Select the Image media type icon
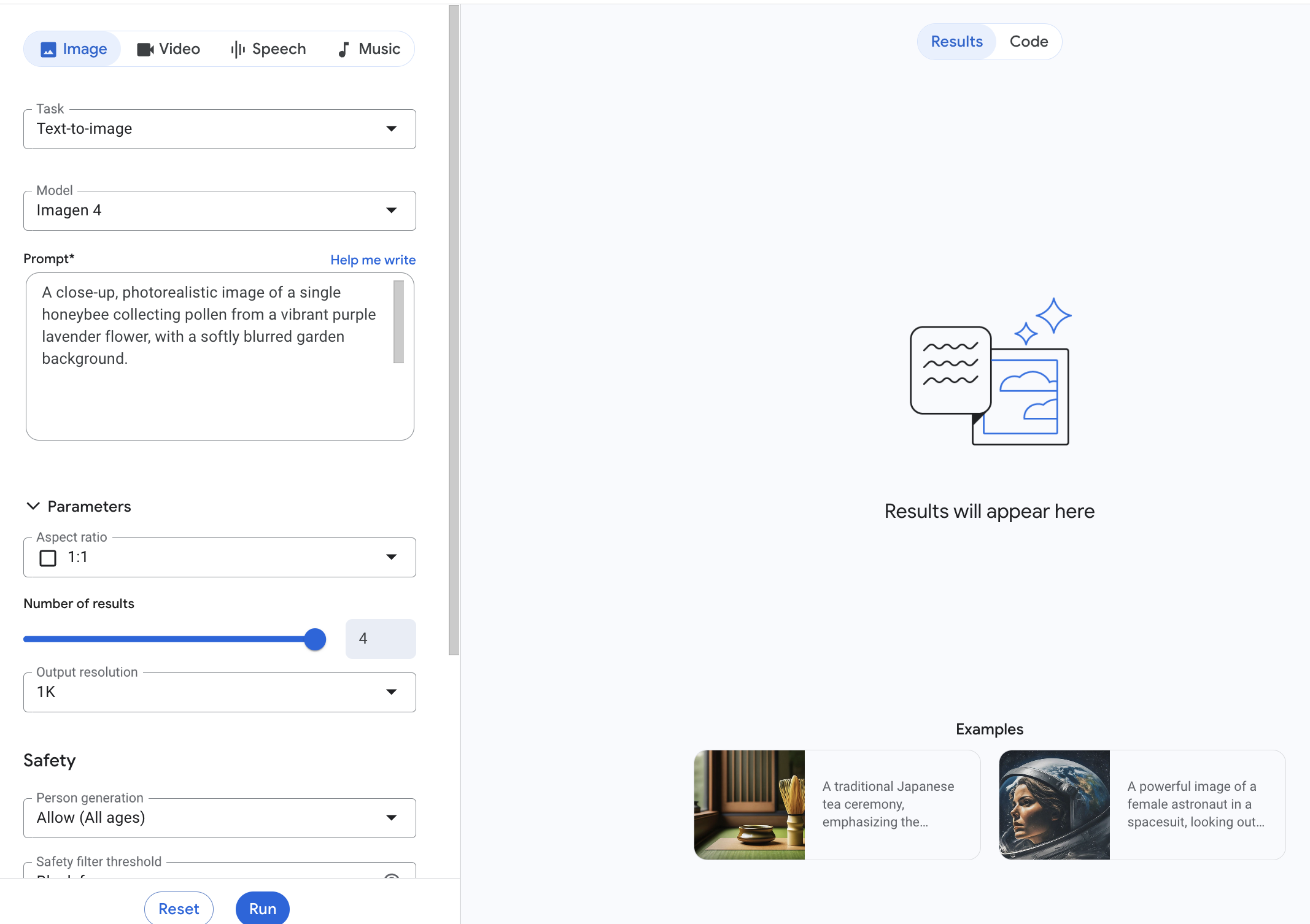Screen dimensions: 1310x924 coord(48,48)
